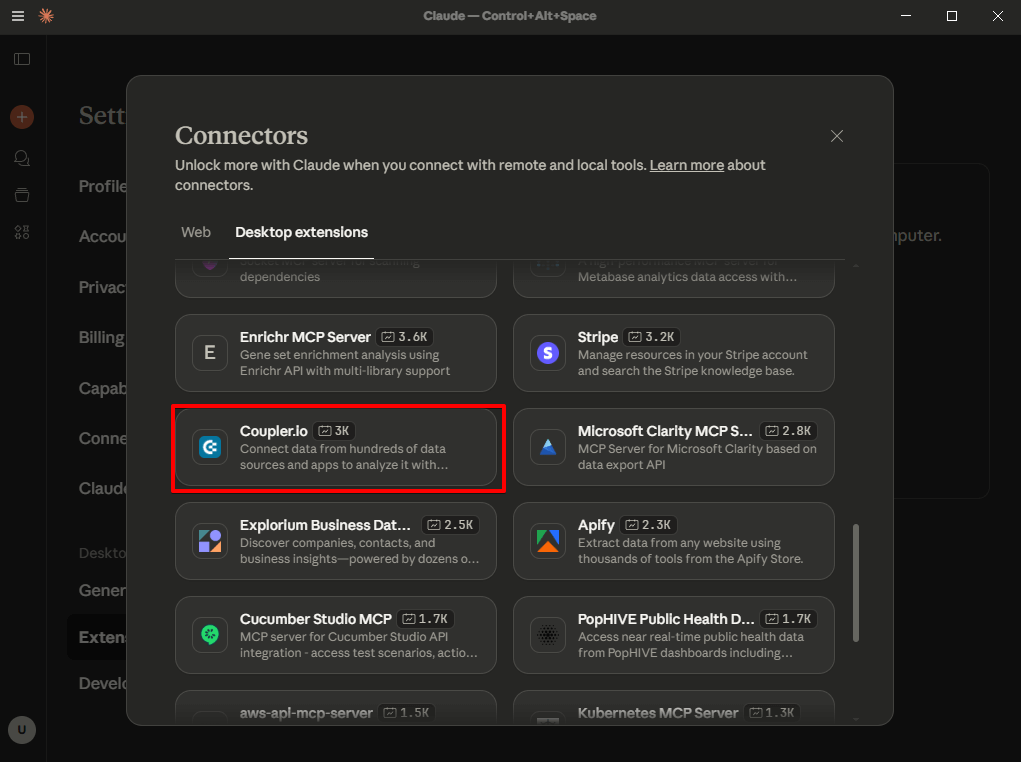Switch to the Web tab
The width and height of the screenshot is (1021, 762).
(x=196, y=232)
